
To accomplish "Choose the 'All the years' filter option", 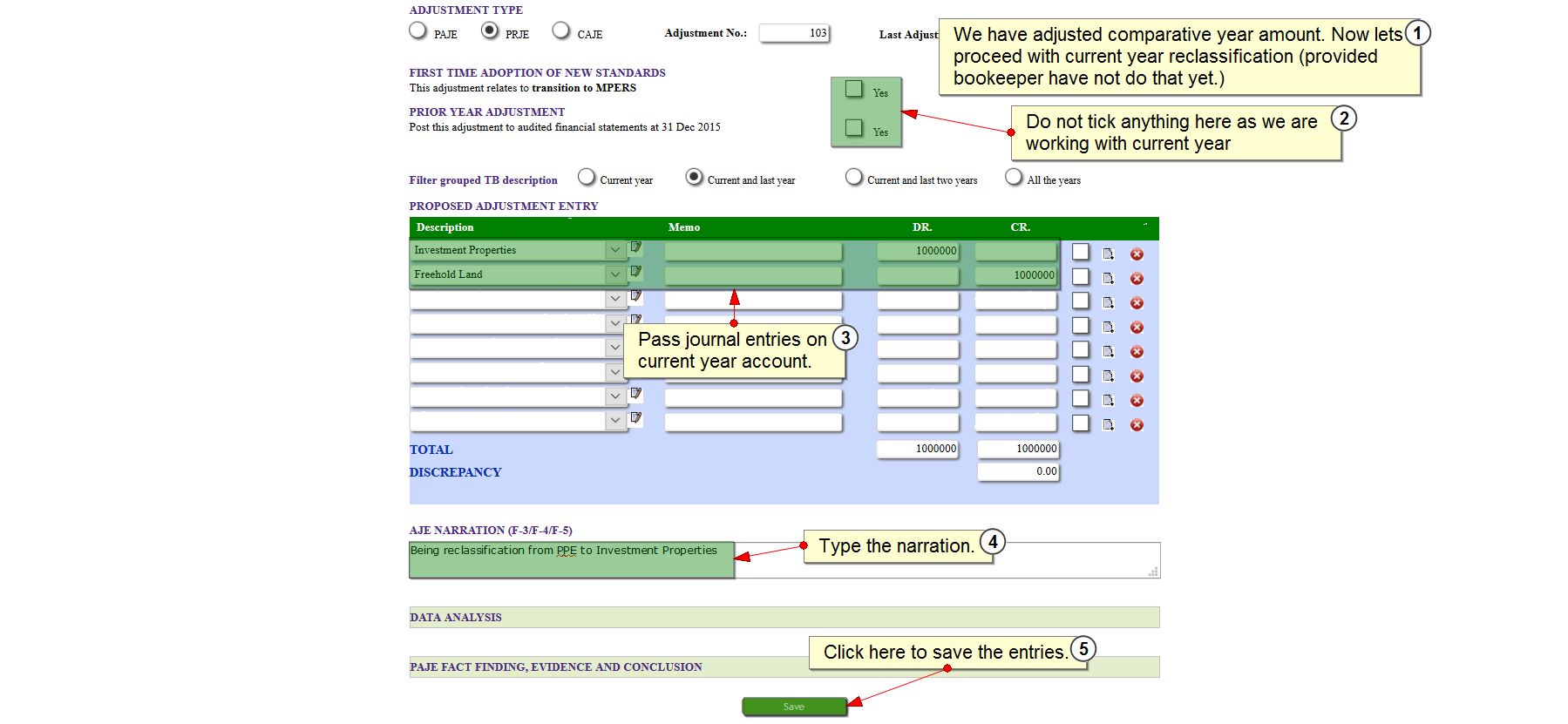I will 1014,178.
